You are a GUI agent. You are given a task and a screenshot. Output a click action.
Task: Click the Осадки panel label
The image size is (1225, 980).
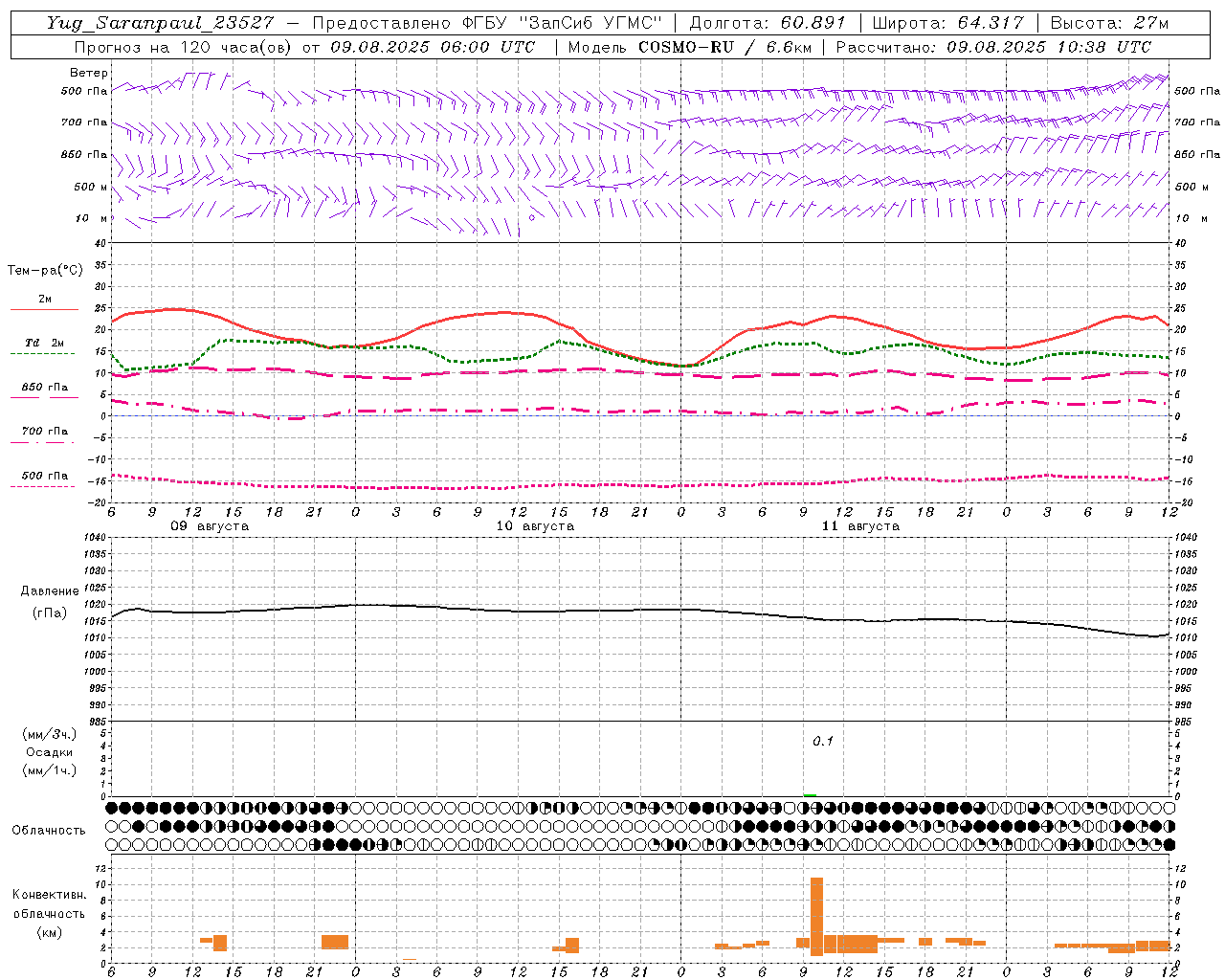(50, 752)
